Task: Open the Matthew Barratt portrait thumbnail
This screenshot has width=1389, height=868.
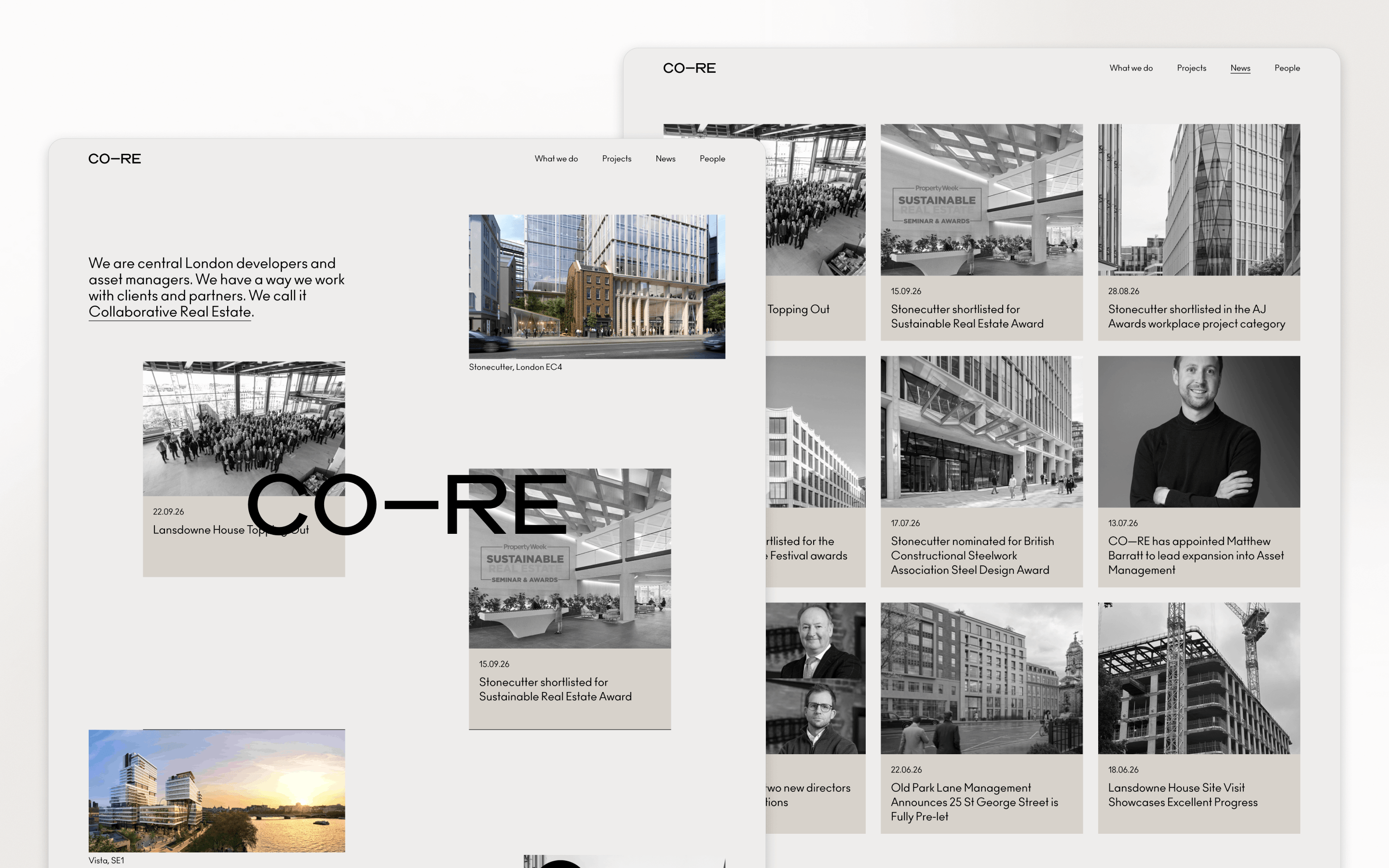Action: tap(1198, 432)
